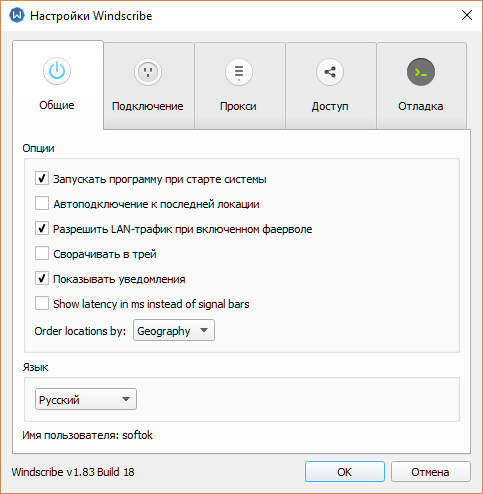Click the Отмена button

coord(430,472)
